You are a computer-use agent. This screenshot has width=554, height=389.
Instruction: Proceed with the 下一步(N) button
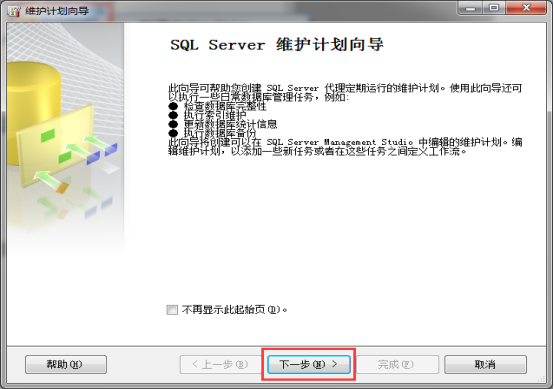pos(308,364)
